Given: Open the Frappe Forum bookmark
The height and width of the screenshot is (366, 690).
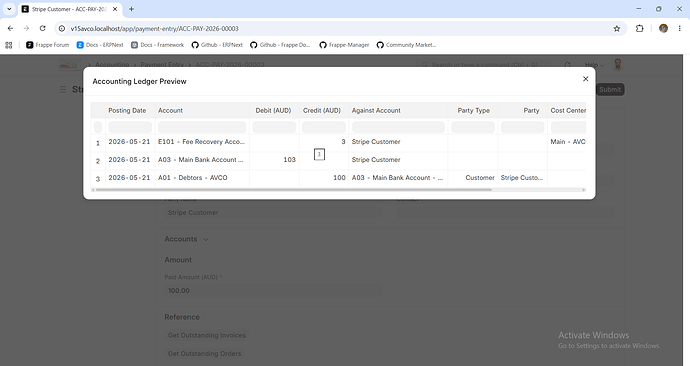Looking at the screenshot, I should (48, 45).
